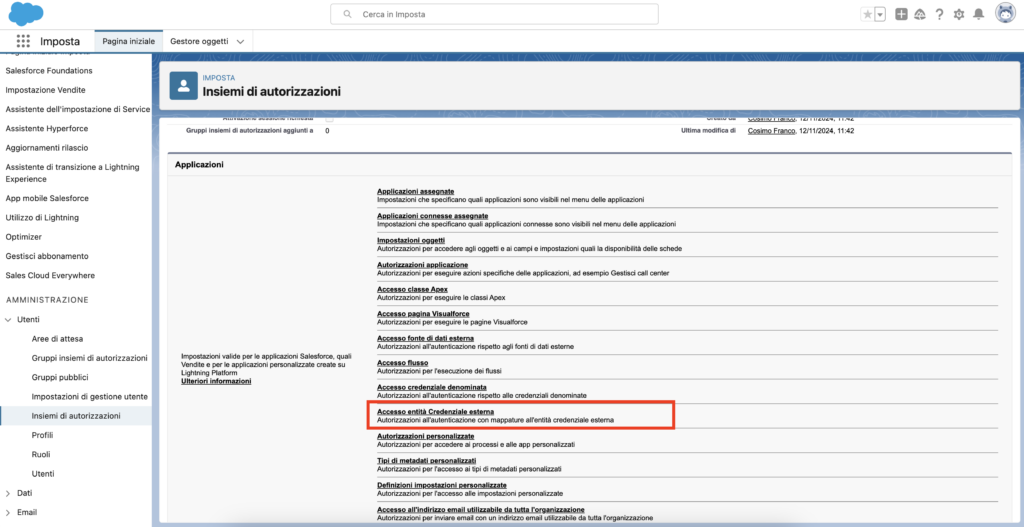Open the setup gear menu
The width and height of the screenshot is (1024, 527).
pos(959,14)
